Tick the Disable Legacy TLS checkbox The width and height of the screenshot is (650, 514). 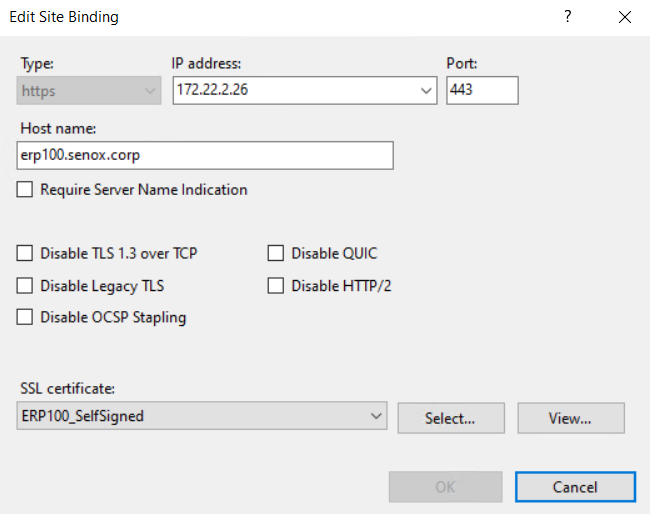tap(25, 285)
